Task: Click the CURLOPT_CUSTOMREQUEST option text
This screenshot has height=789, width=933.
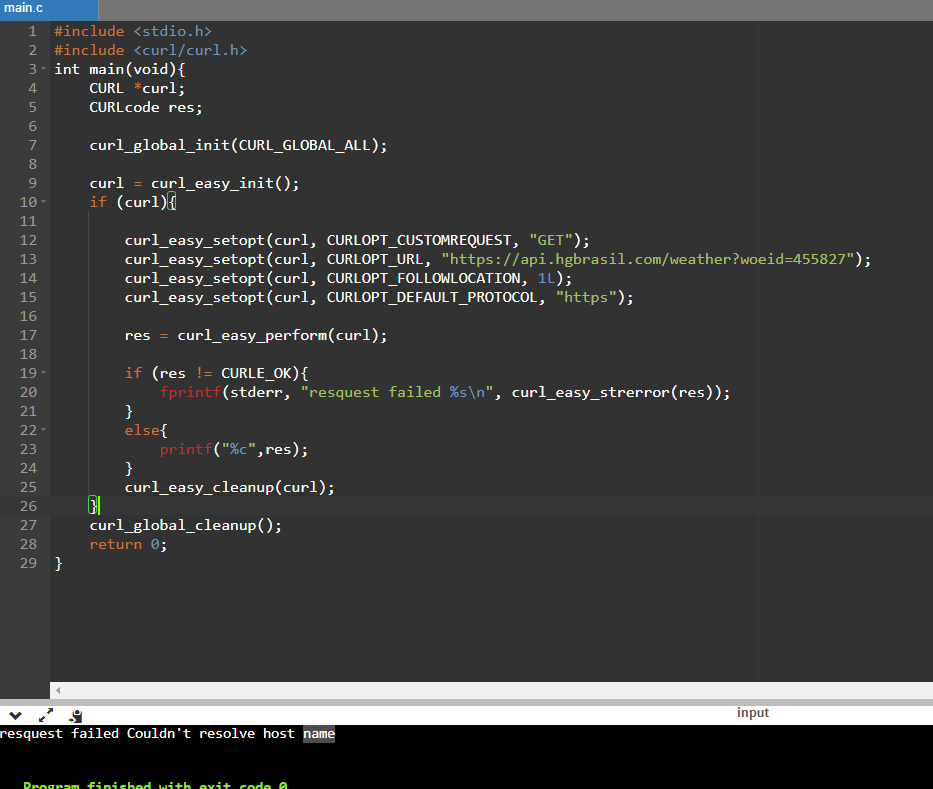Action: 419,240
